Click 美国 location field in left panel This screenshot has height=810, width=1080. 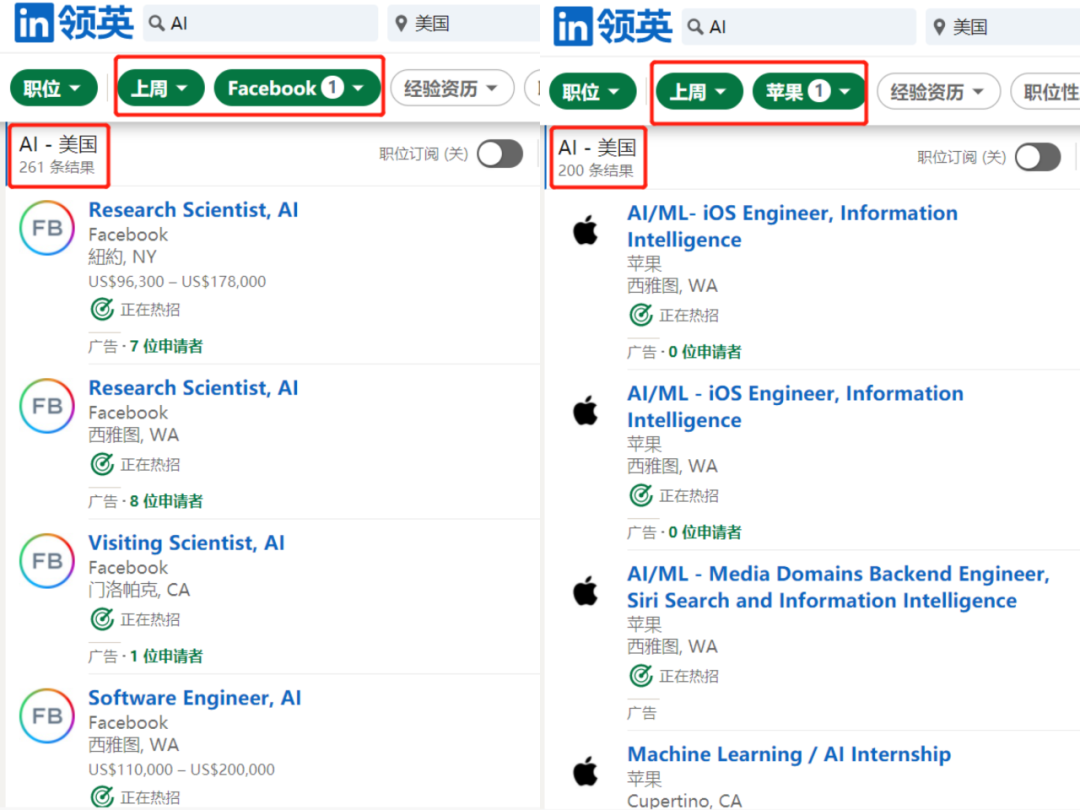464,23
